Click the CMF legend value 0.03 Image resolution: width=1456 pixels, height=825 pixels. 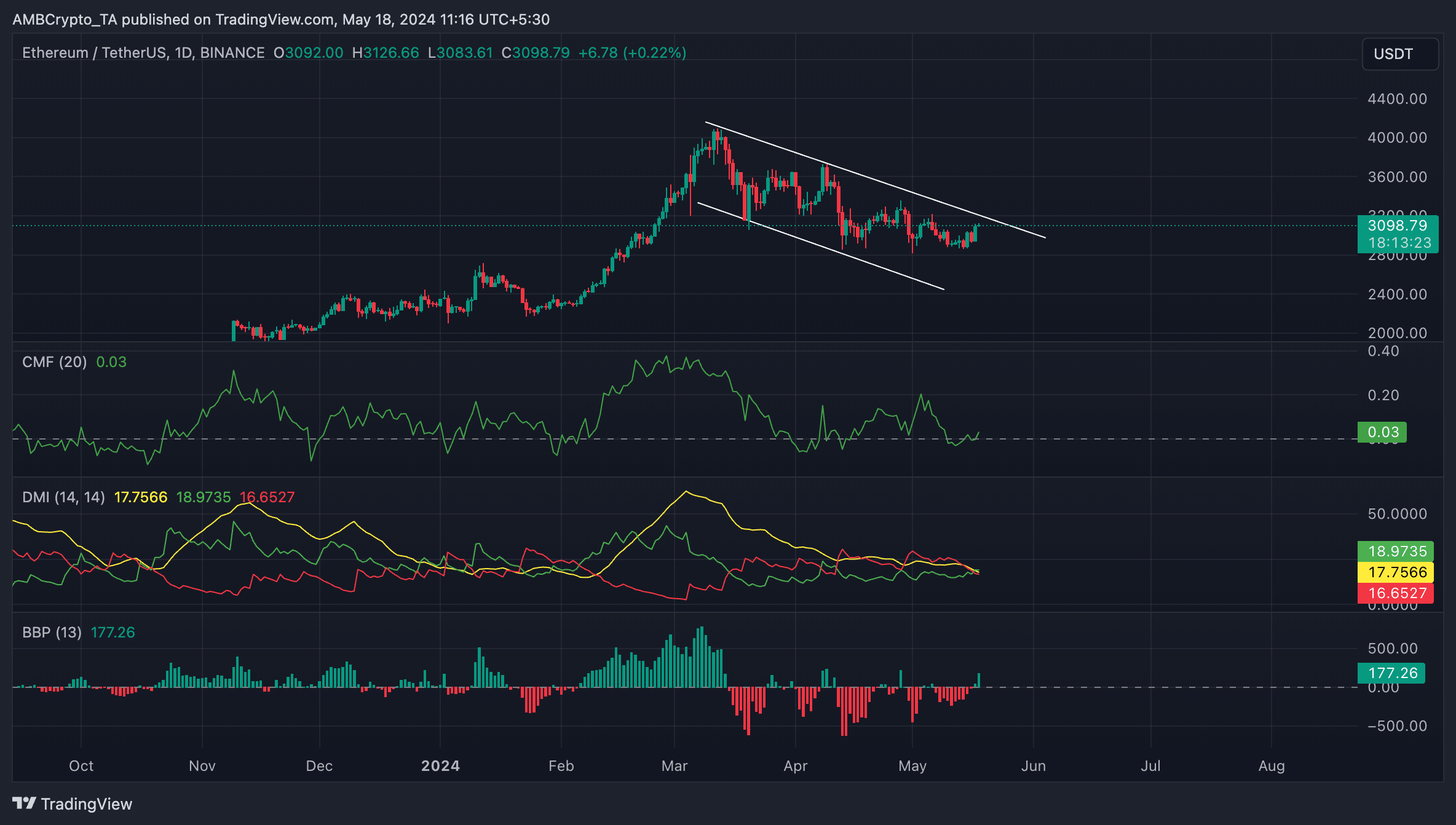111,362
